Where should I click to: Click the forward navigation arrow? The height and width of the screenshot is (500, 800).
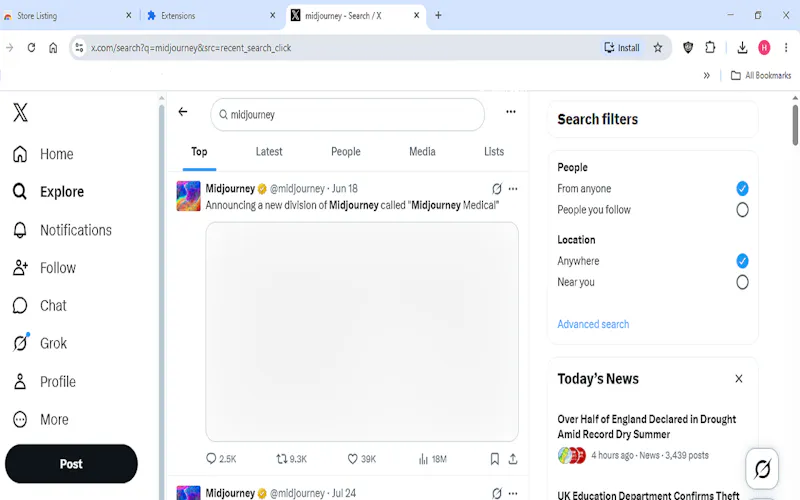coord(10,47)
